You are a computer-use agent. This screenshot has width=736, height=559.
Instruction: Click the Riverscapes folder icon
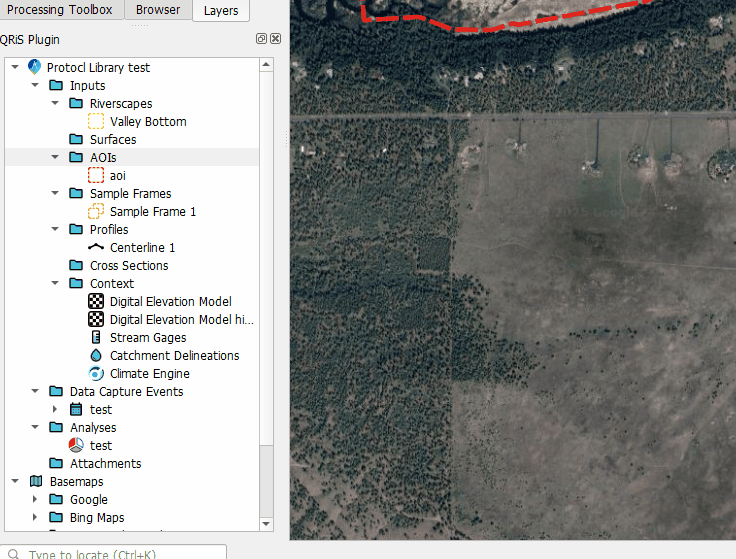(76, 103)
